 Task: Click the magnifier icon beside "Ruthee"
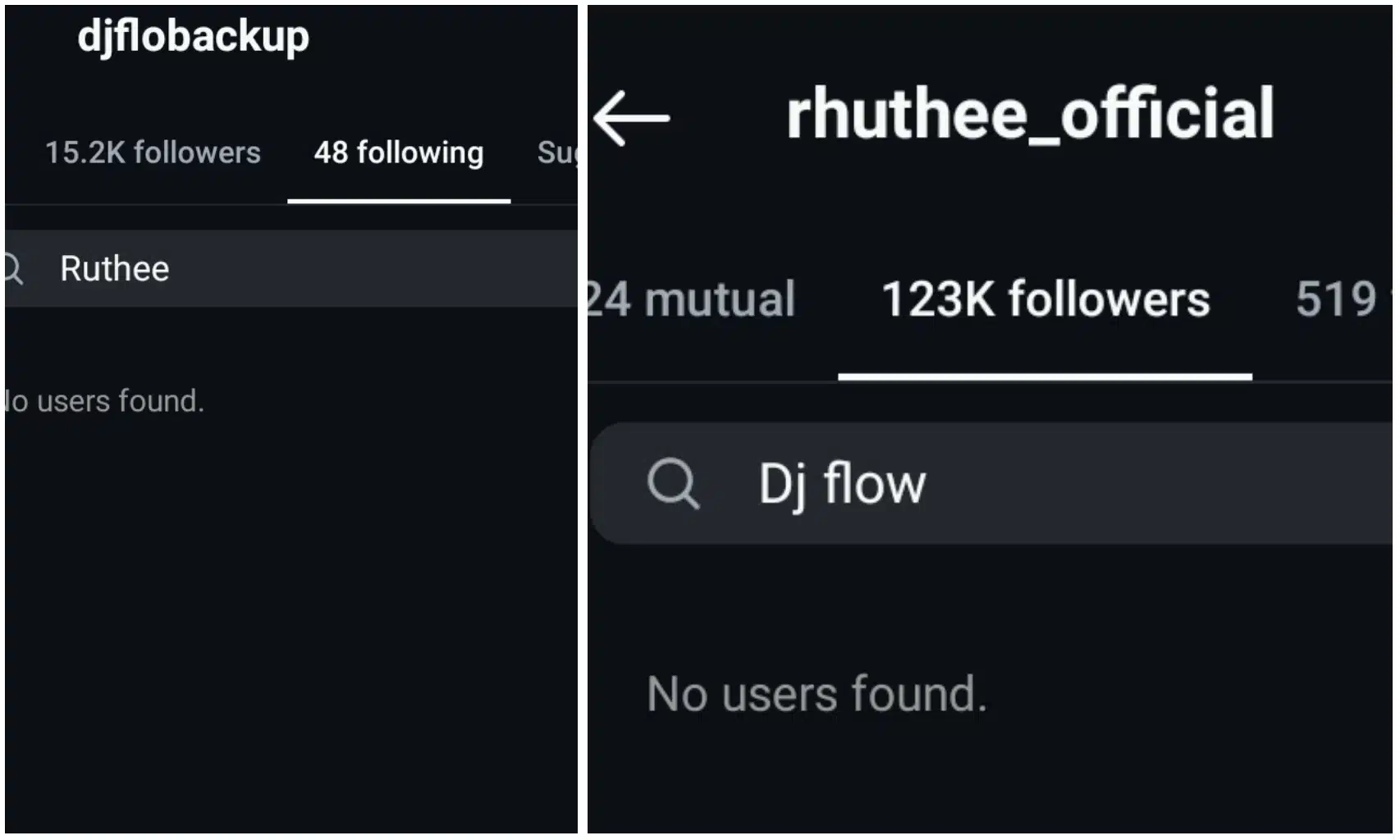[13, 268]
